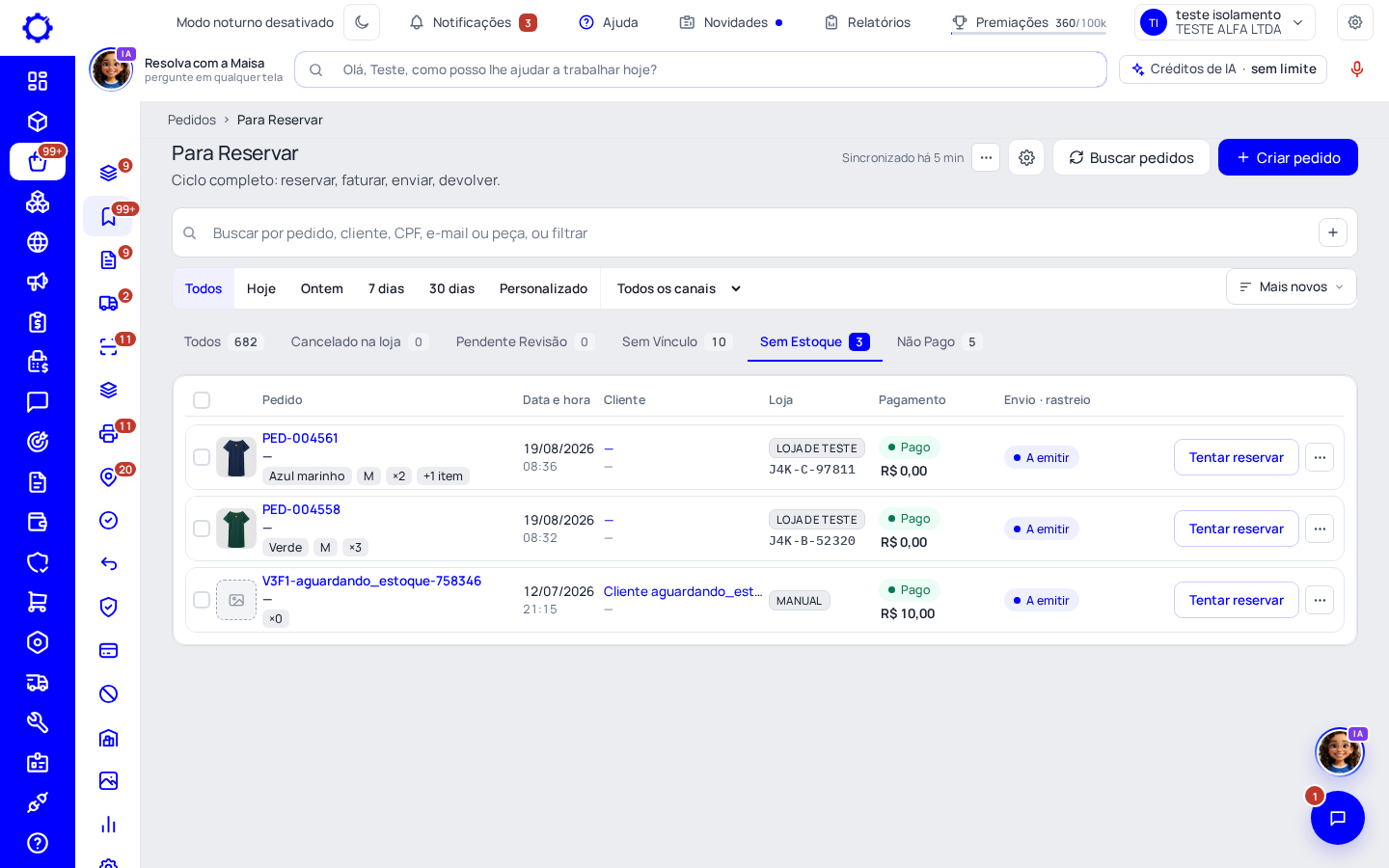
Task: Expand Todos os canais dropdown
Action: coord(679,288)
